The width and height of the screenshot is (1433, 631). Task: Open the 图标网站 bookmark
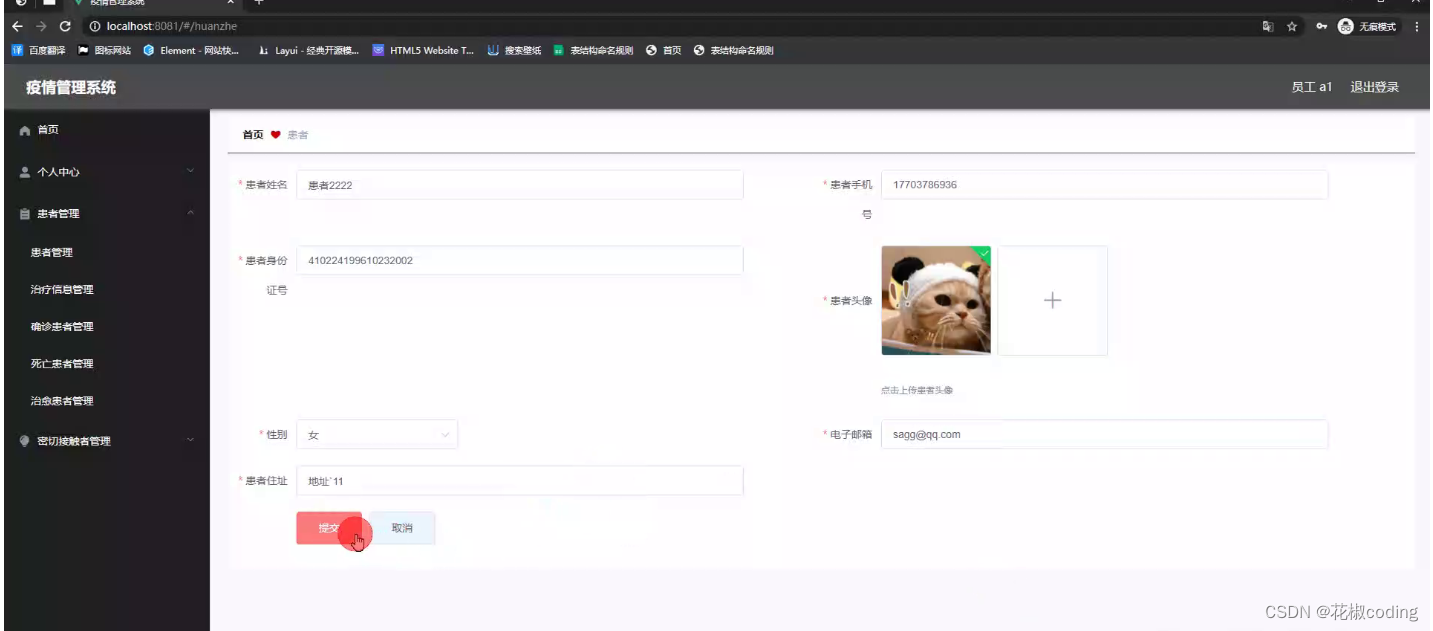[104, 50]
